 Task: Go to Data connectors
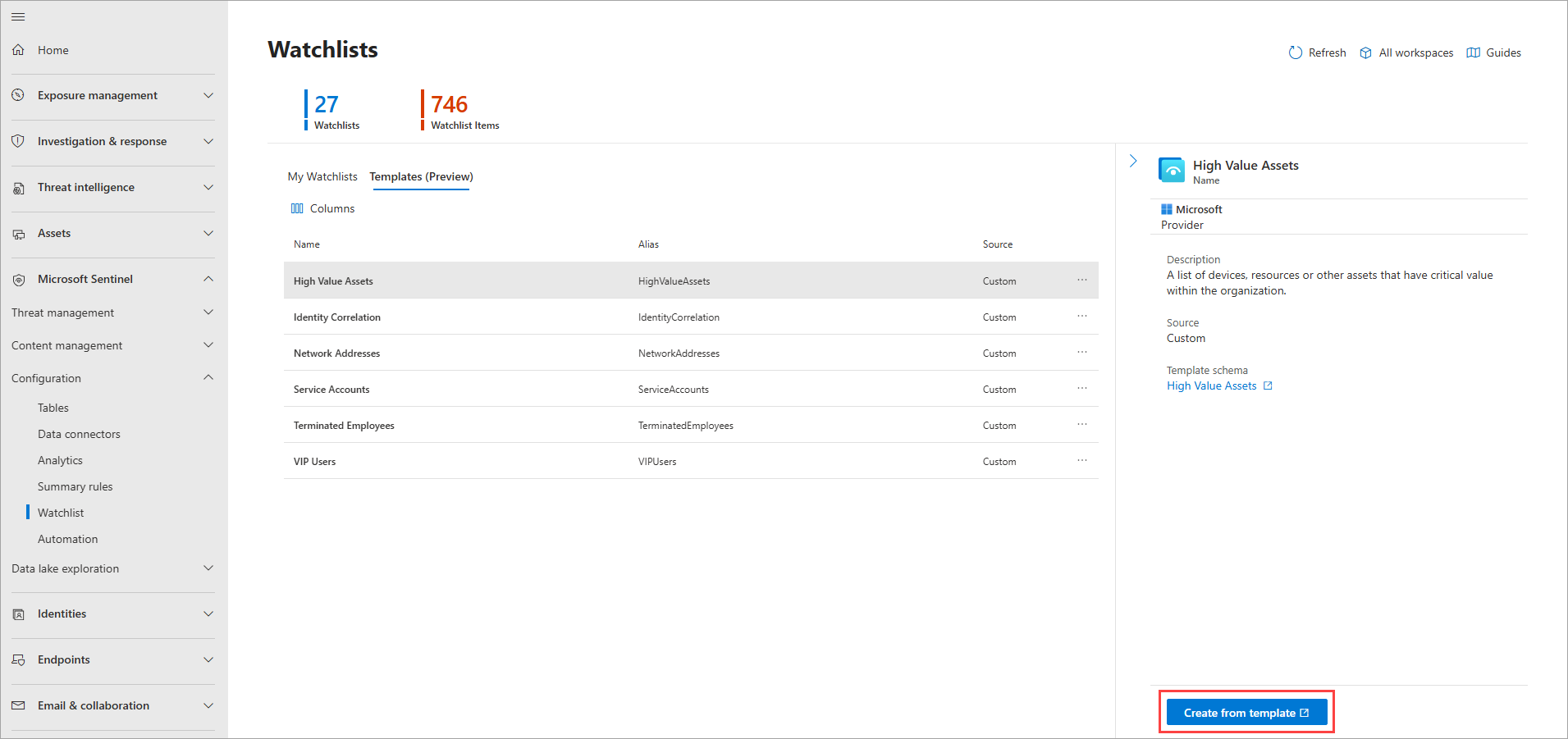click(x=79, y=434)
